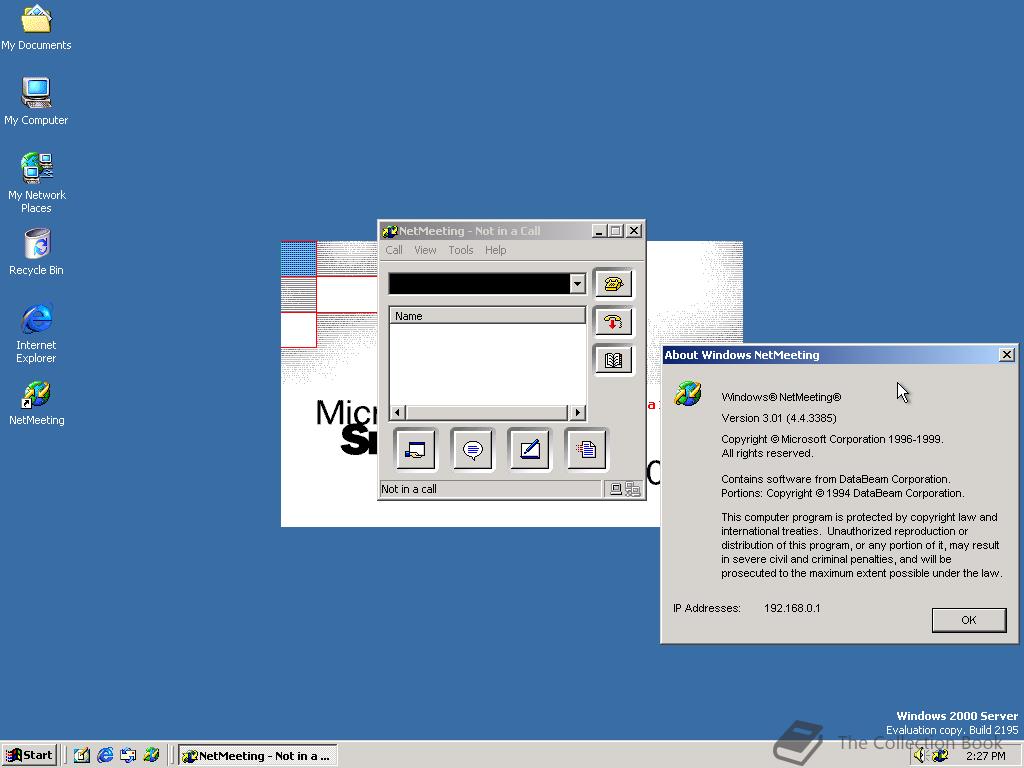The width and height of the screenshot is (1024, 768).
Task: Click the Name column header
Action: (487, 316)
